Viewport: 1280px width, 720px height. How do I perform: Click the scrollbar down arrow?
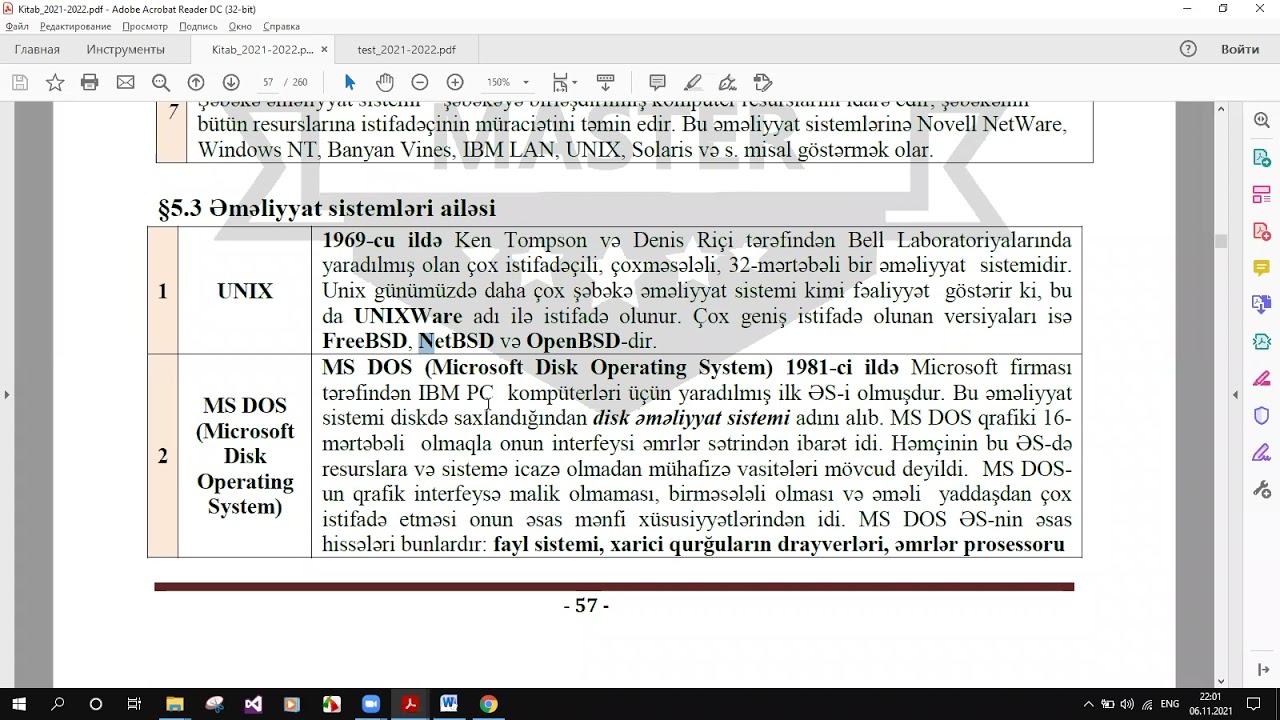(x=1220, y=681)
